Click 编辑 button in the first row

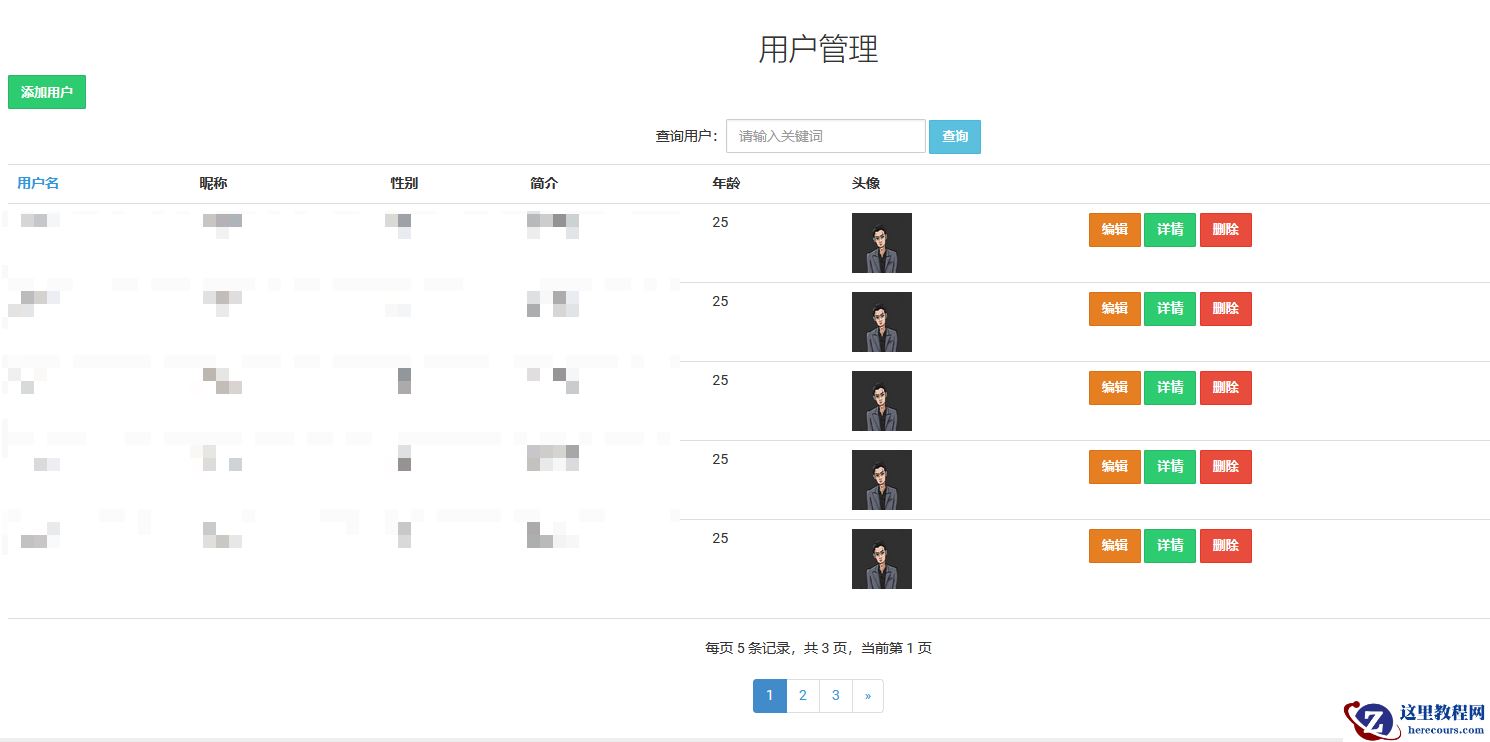tap(1114, 230)
